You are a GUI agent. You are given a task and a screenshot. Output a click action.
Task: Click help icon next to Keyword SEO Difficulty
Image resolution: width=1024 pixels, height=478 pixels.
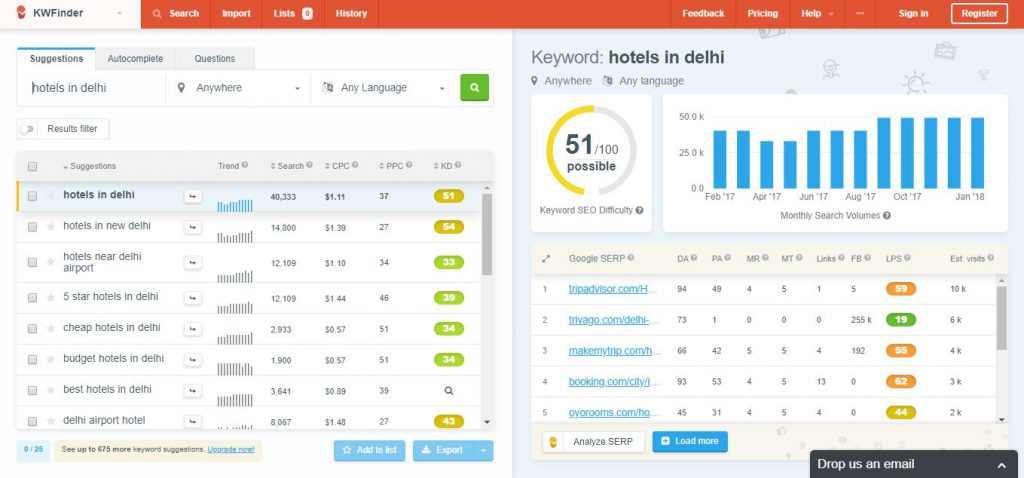coord(640,211)
